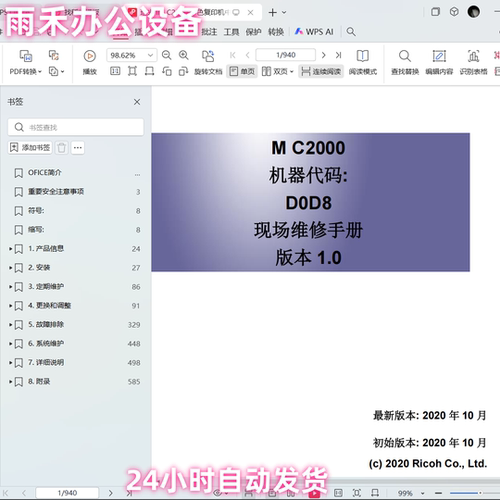Click the user avatar at top right
500x500 pixels.
pos(473,12)
